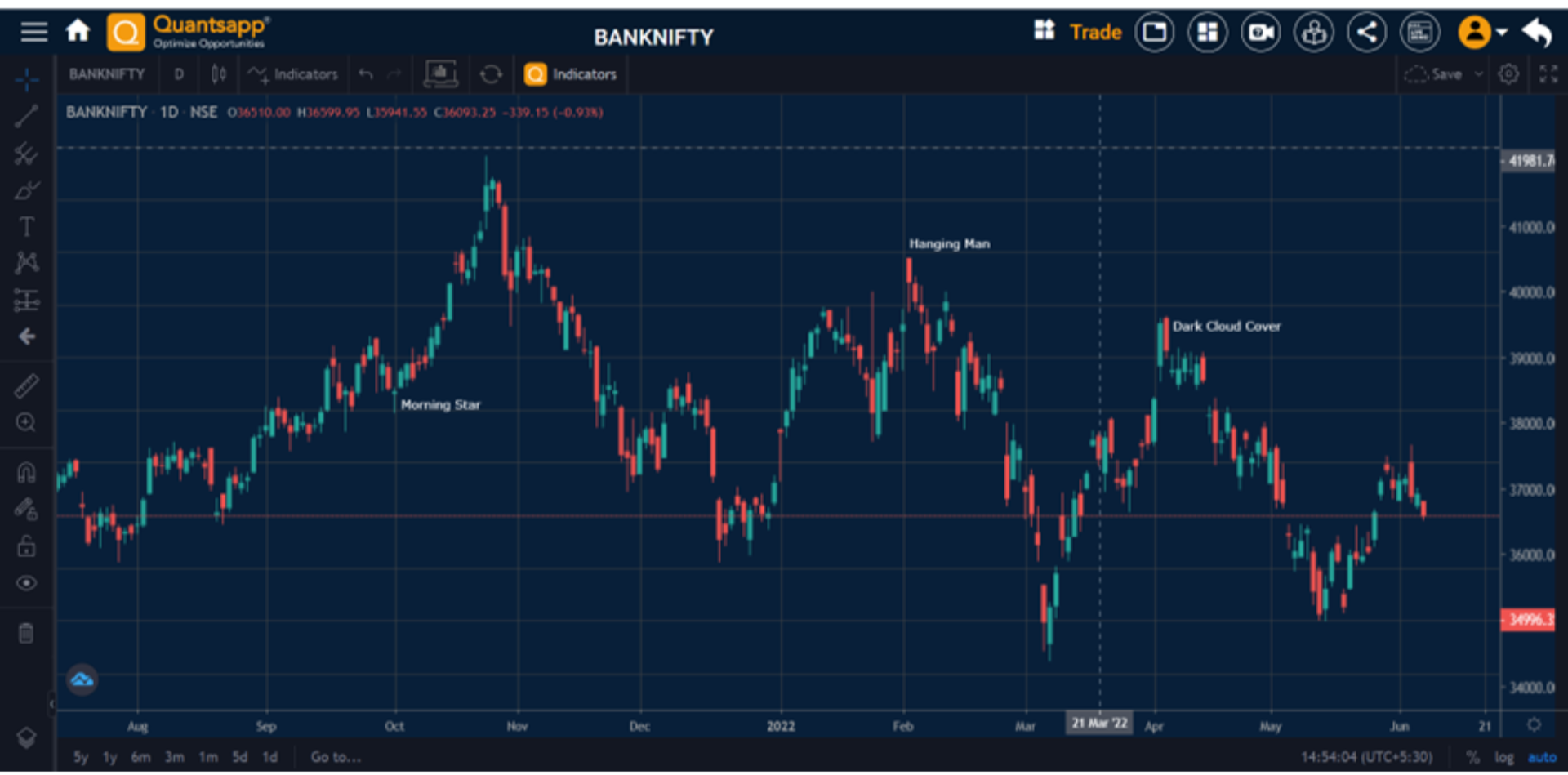Viewport: 1568px width, 775px height.
Task: Select the 6m time range
Action: (x=140, y=757)
